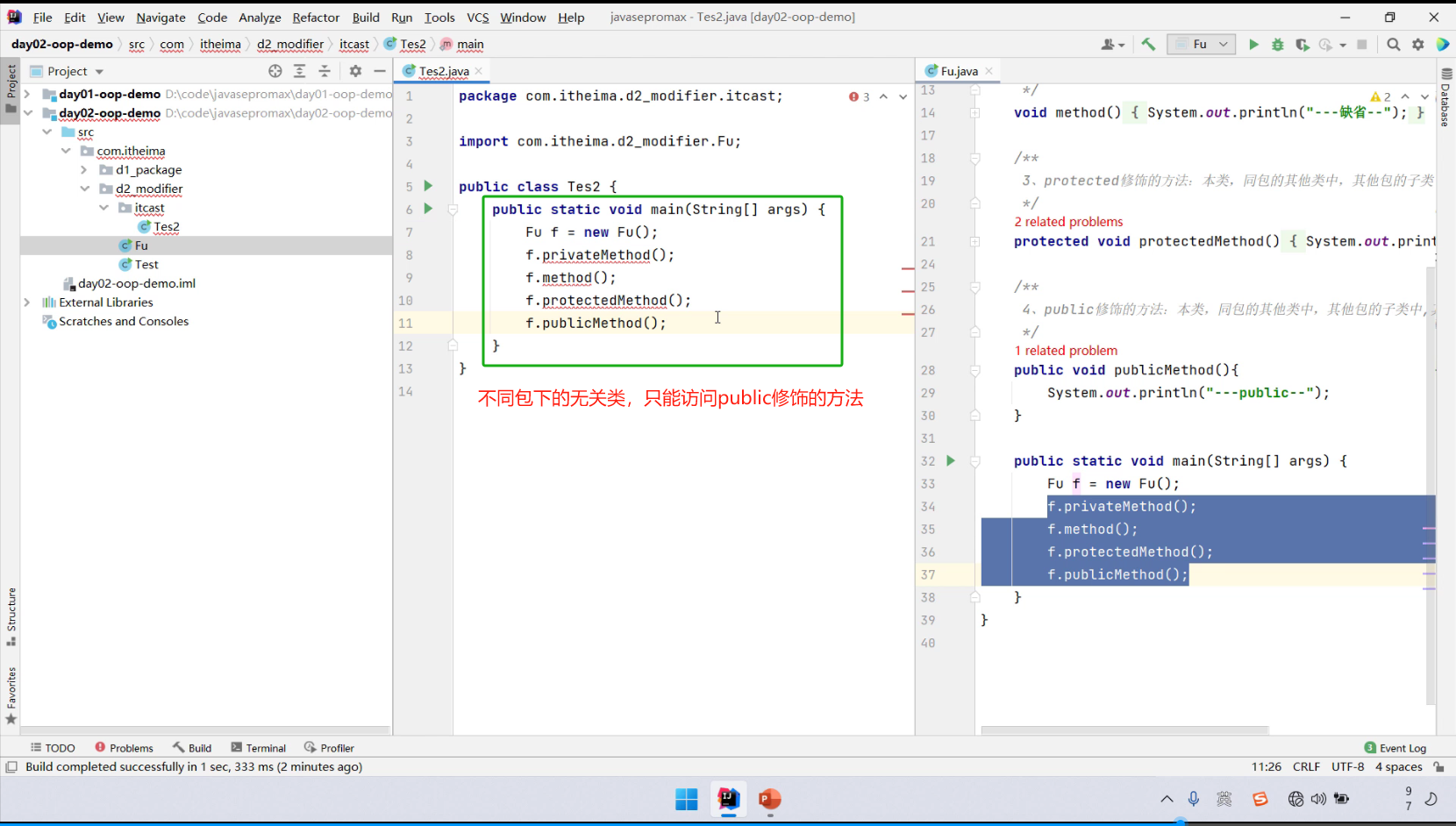Click the Fu editor horizontal scrollbar
The image size is (1456, 826).
[1124, 730]
